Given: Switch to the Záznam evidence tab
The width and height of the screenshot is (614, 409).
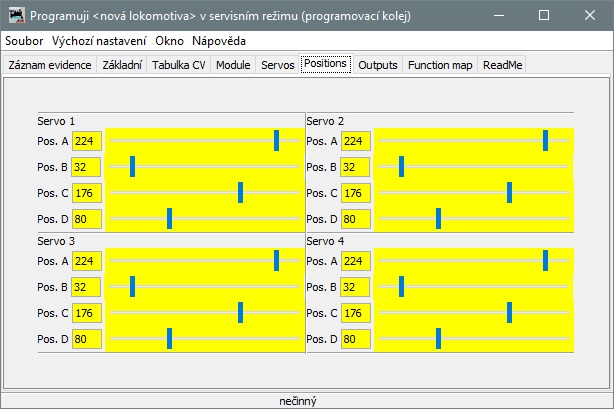Looking at the screenshot, I should [x=50, y=65].
